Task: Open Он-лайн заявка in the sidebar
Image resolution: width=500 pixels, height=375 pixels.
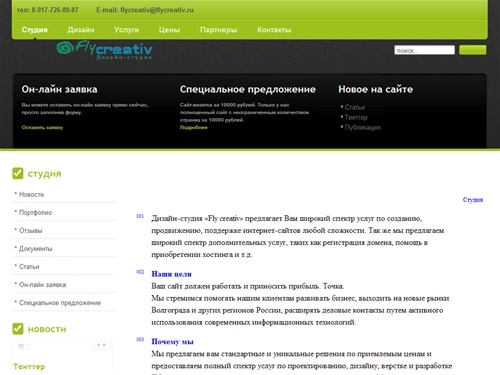Action: coord(42,285)
